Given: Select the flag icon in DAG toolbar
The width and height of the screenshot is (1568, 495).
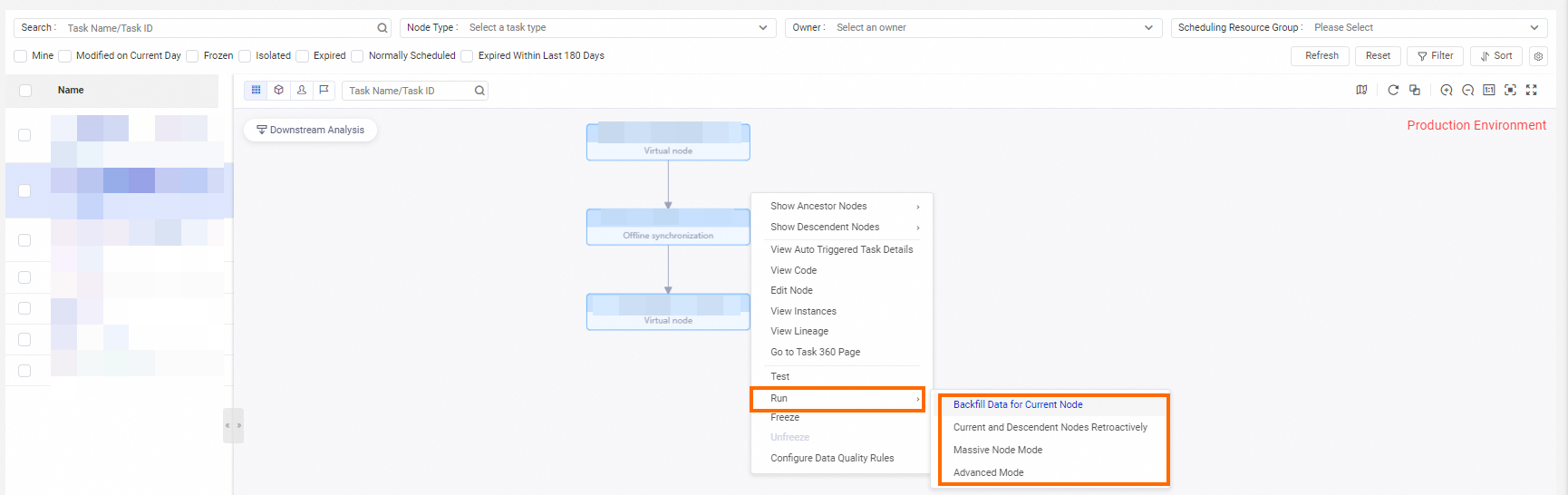Looking at the screenshot, I should pyautogui.click(x=324, y=90).
